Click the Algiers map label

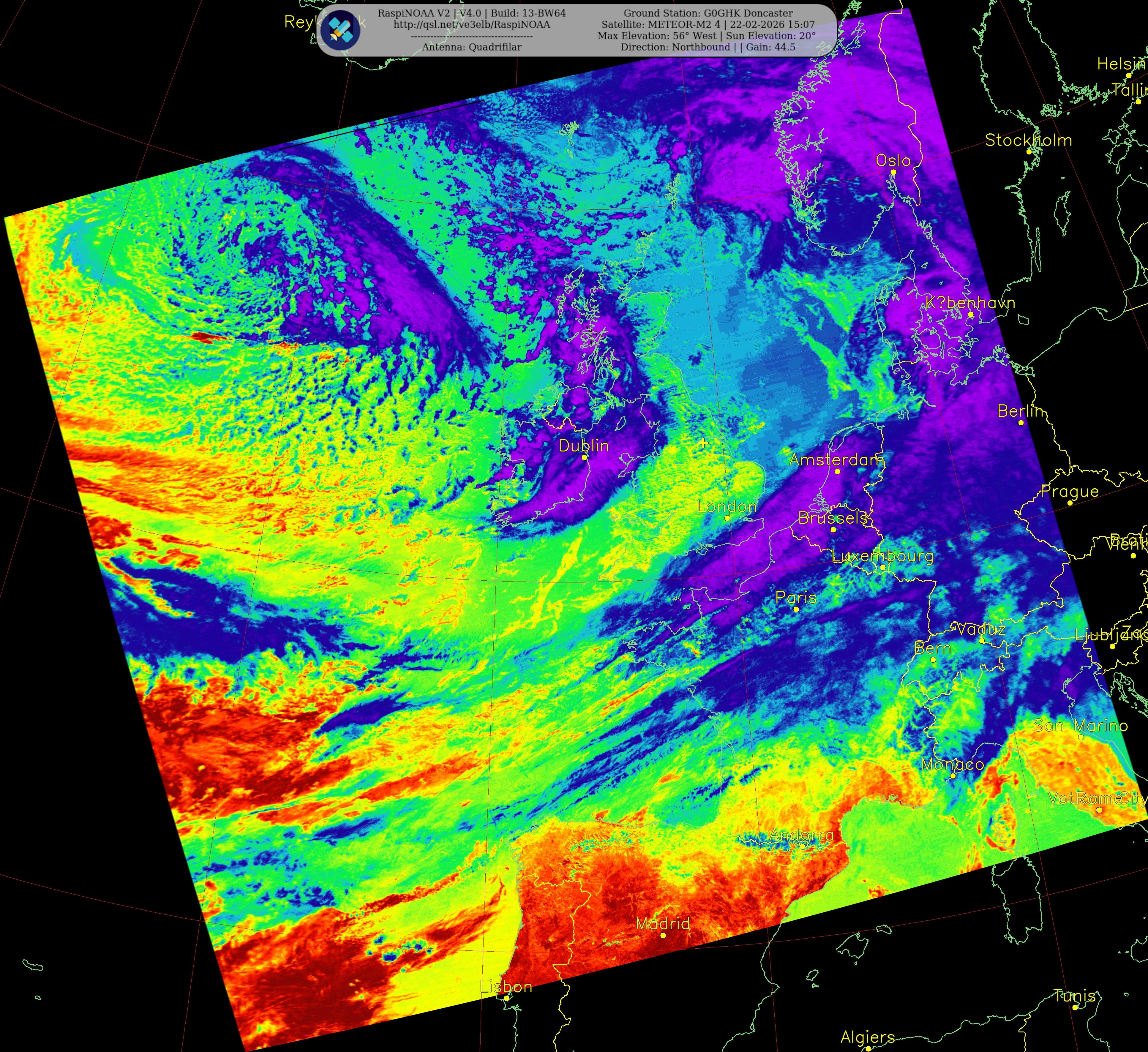click(867, 1037)
